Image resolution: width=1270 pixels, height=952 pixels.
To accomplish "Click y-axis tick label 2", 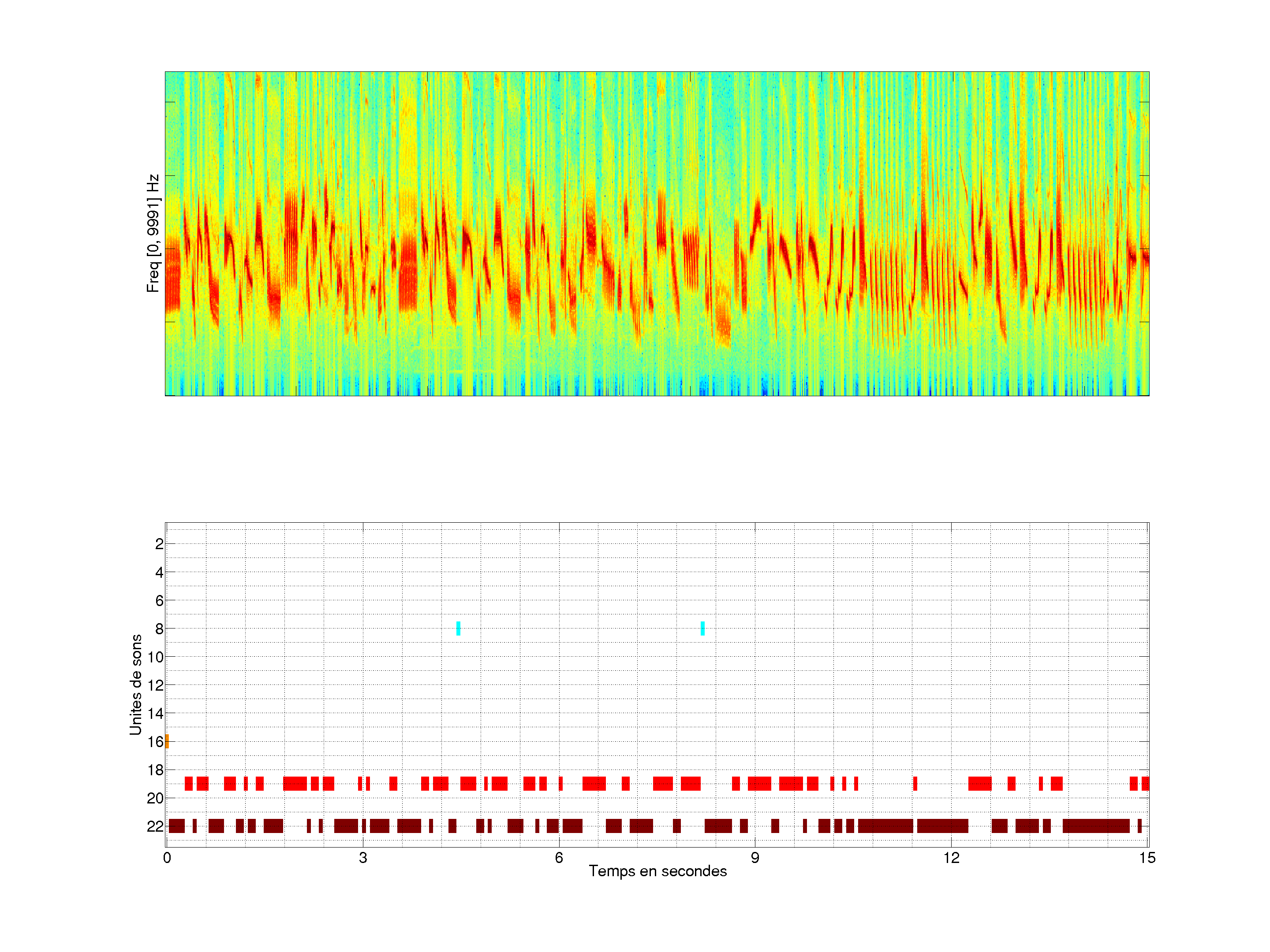I will pyautogui.click(x=159, y=544).
